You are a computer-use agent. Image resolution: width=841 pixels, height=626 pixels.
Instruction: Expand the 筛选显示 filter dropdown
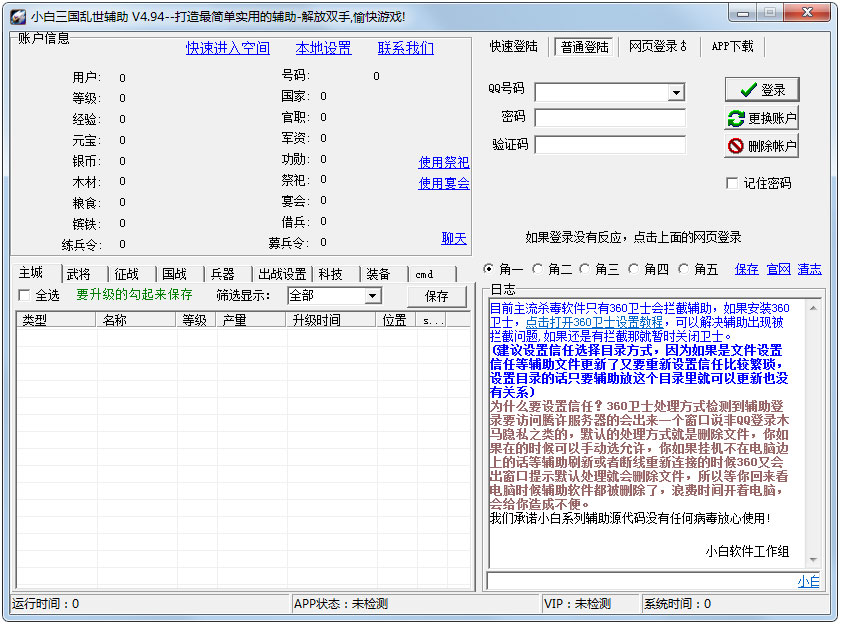tap(372, 296)
